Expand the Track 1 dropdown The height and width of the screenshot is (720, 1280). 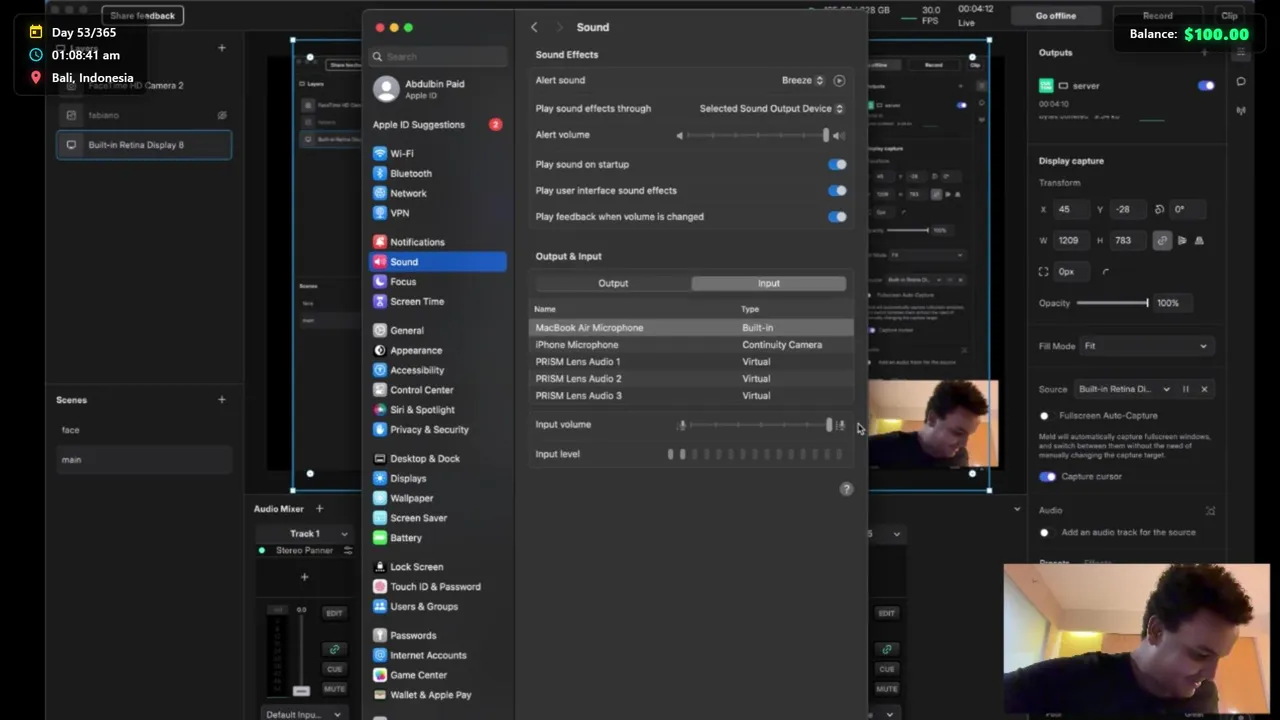[305, 534]
